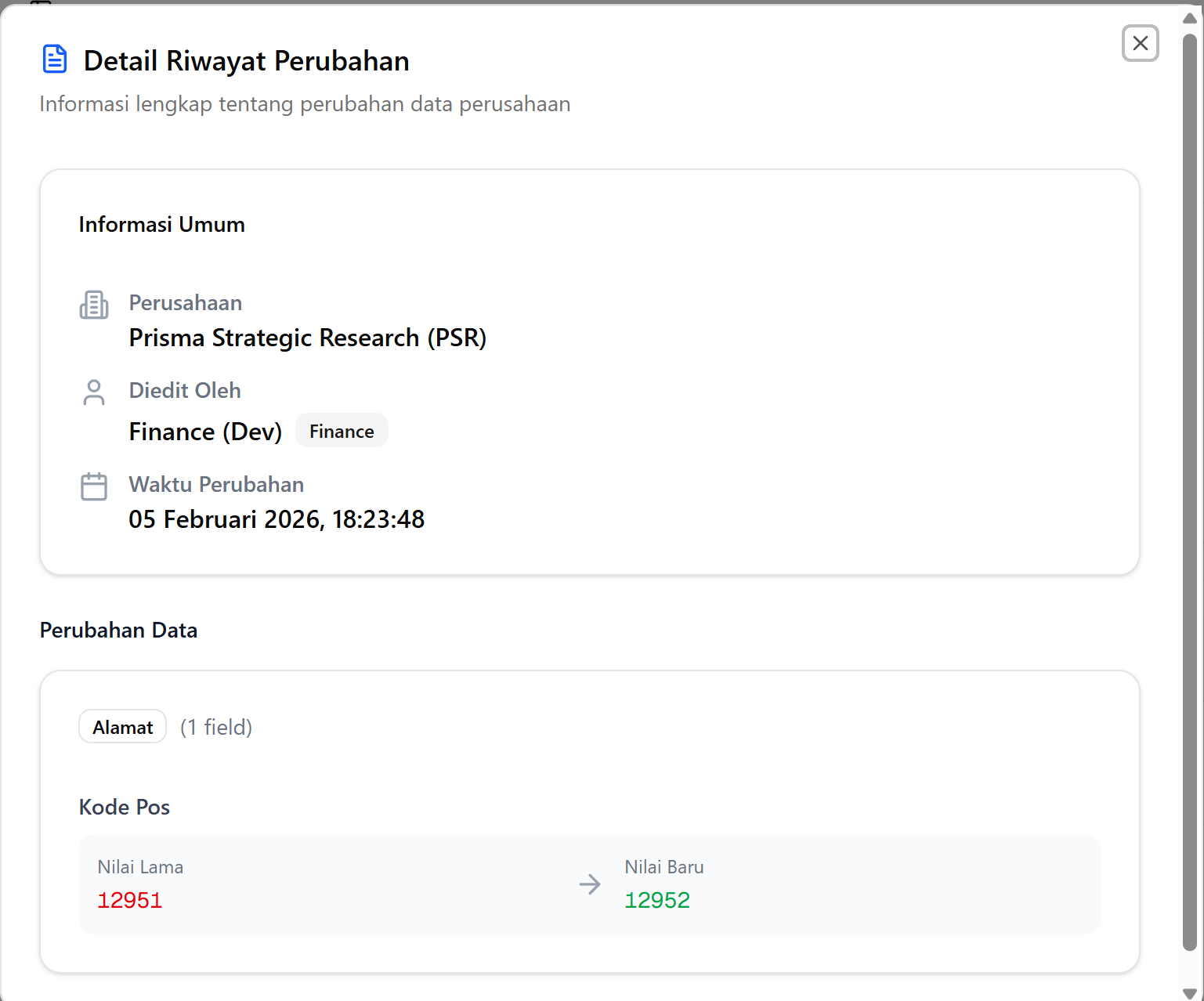Click the scrollbar down arrow
1204x1001 pixels.
click(1189, 992)
